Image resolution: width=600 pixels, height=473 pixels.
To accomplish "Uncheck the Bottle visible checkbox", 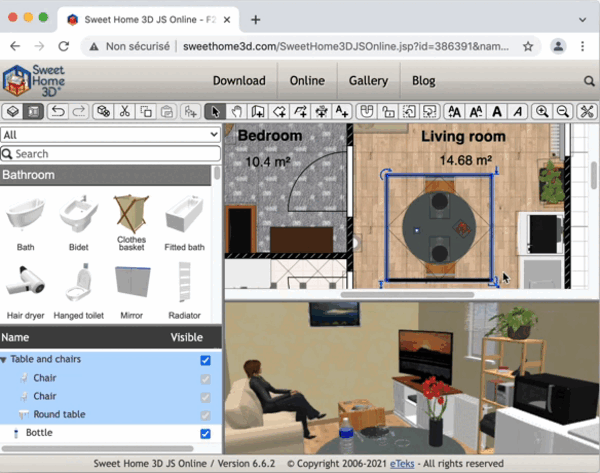I will (x=205, y=433).
